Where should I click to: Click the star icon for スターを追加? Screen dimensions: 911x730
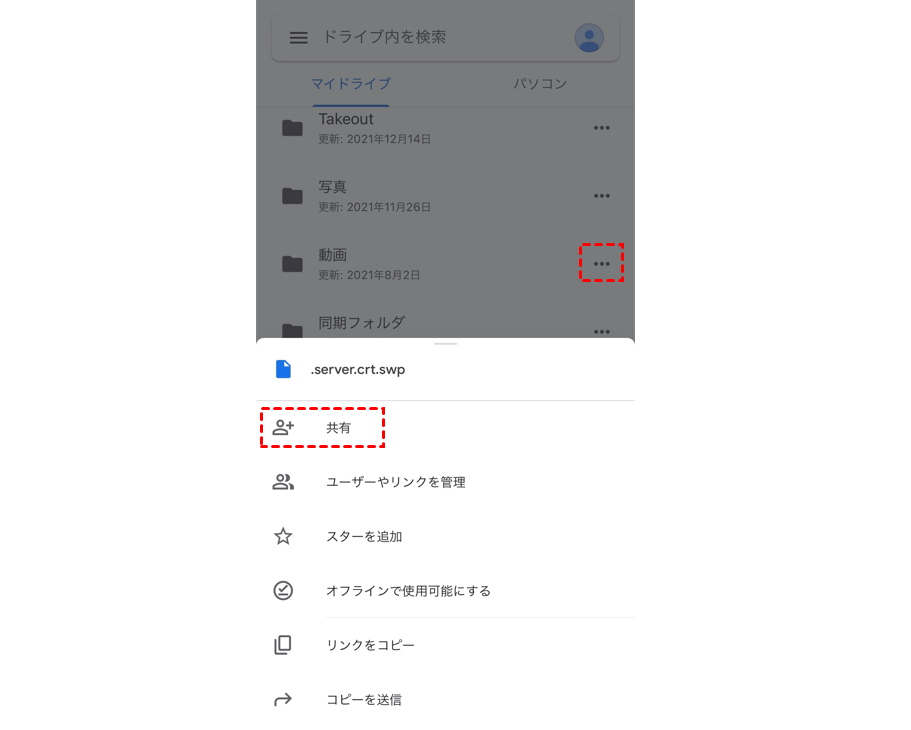(283, 536)
